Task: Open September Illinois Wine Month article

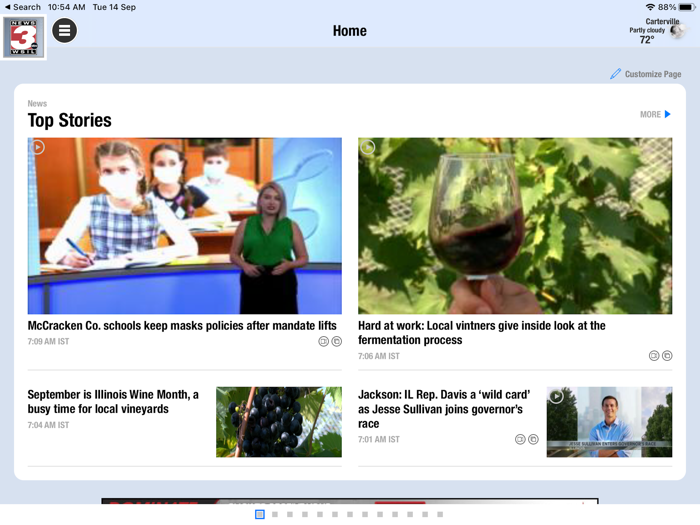Action: pos(113,402)
